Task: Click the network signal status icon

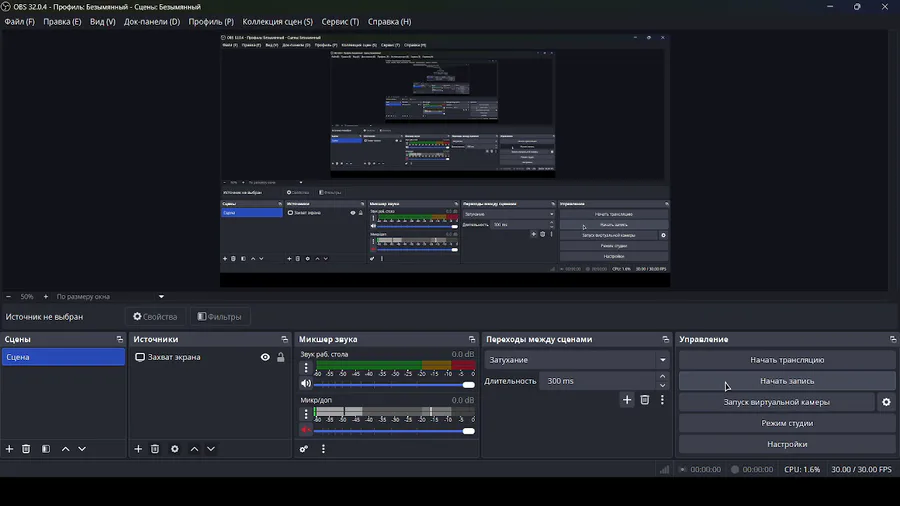Action: click(664, 469)
